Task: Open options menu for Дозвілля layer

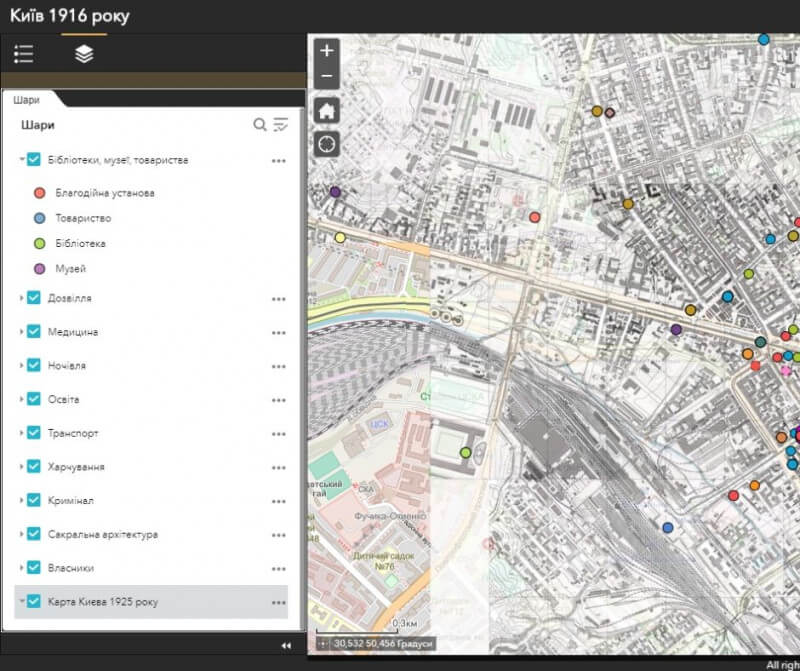Action: click(279, 299)
